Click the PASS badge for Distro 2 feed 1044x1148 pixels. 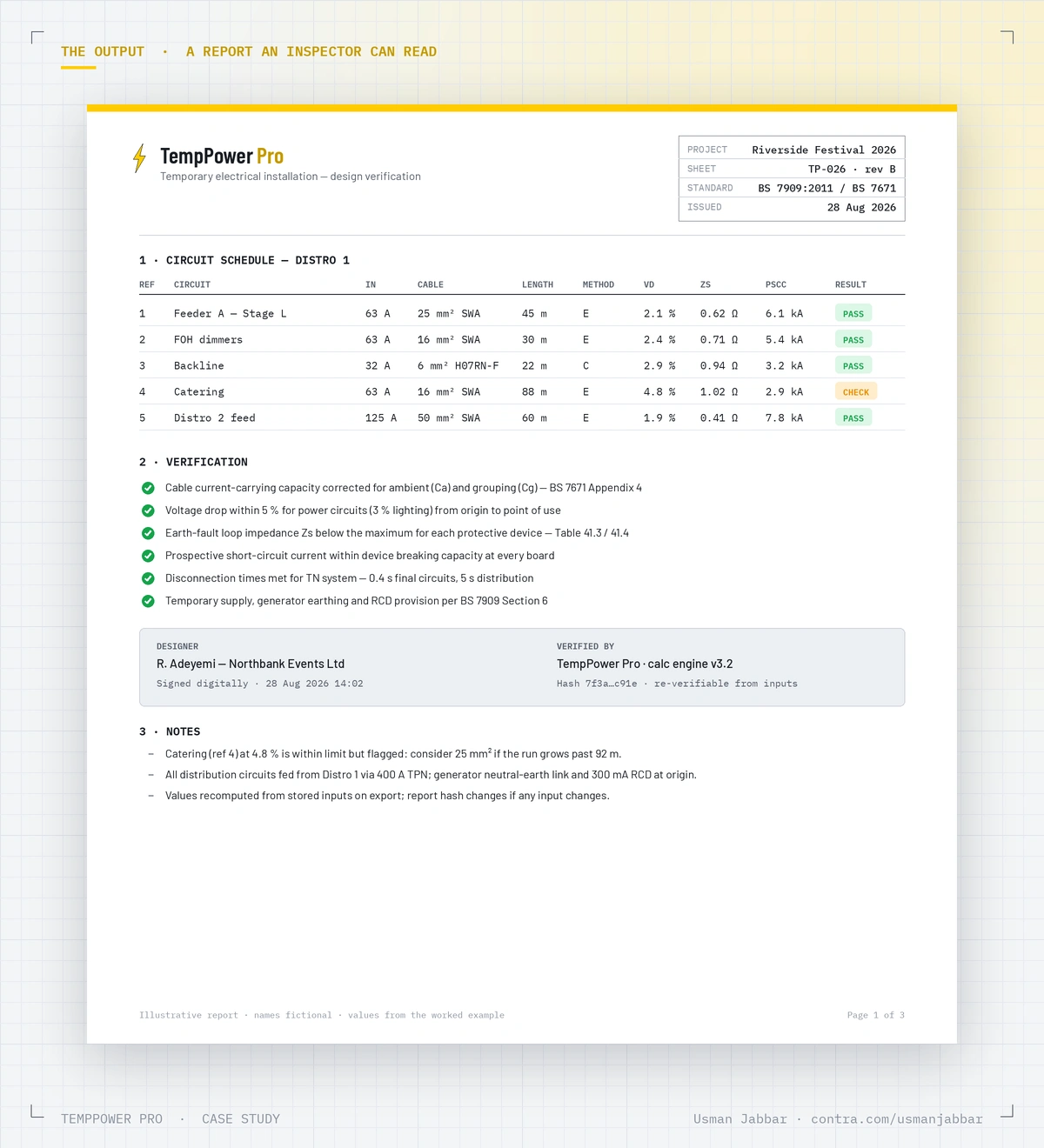[x=853, y=417]
